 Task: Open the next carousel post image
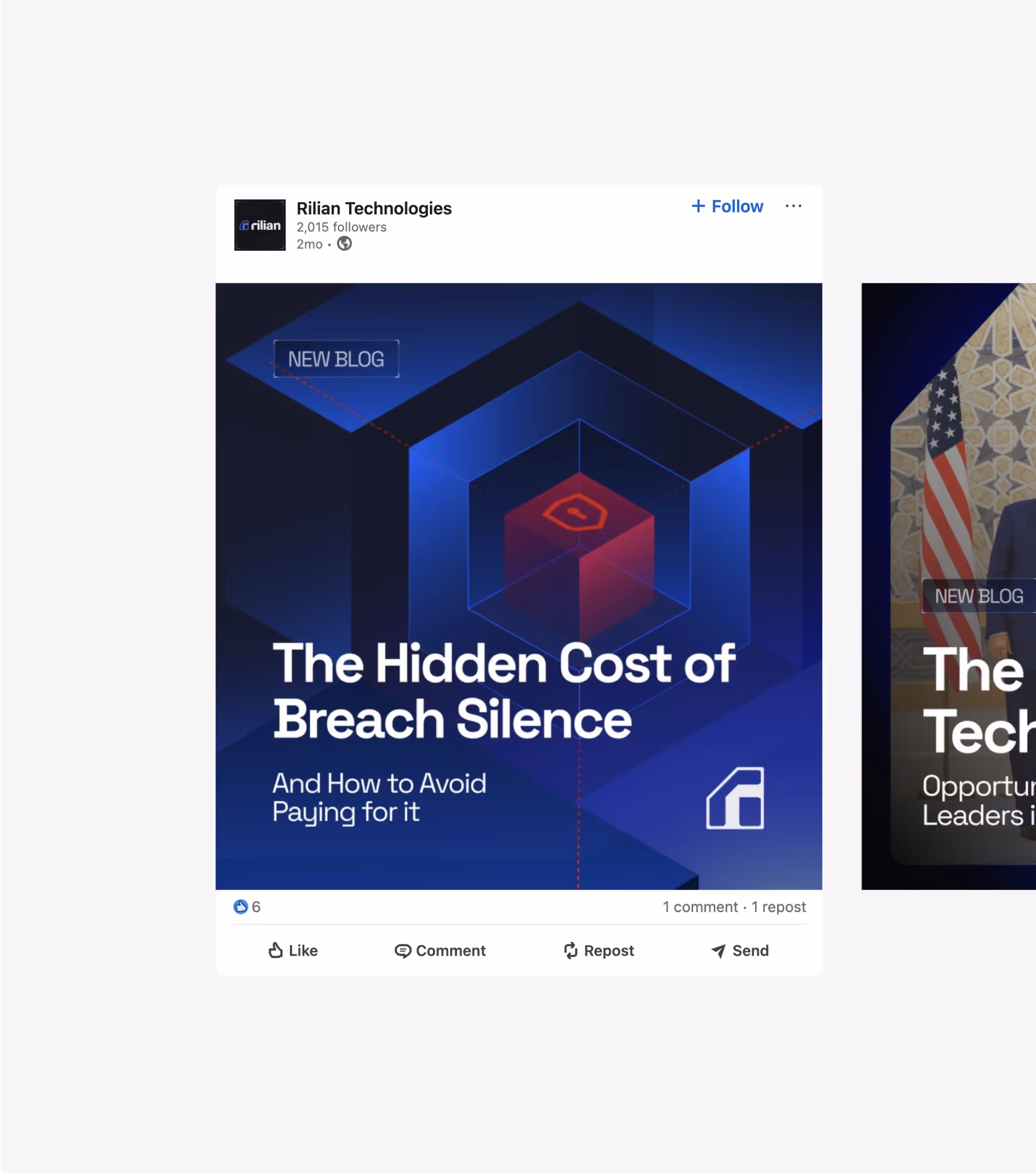949,586
